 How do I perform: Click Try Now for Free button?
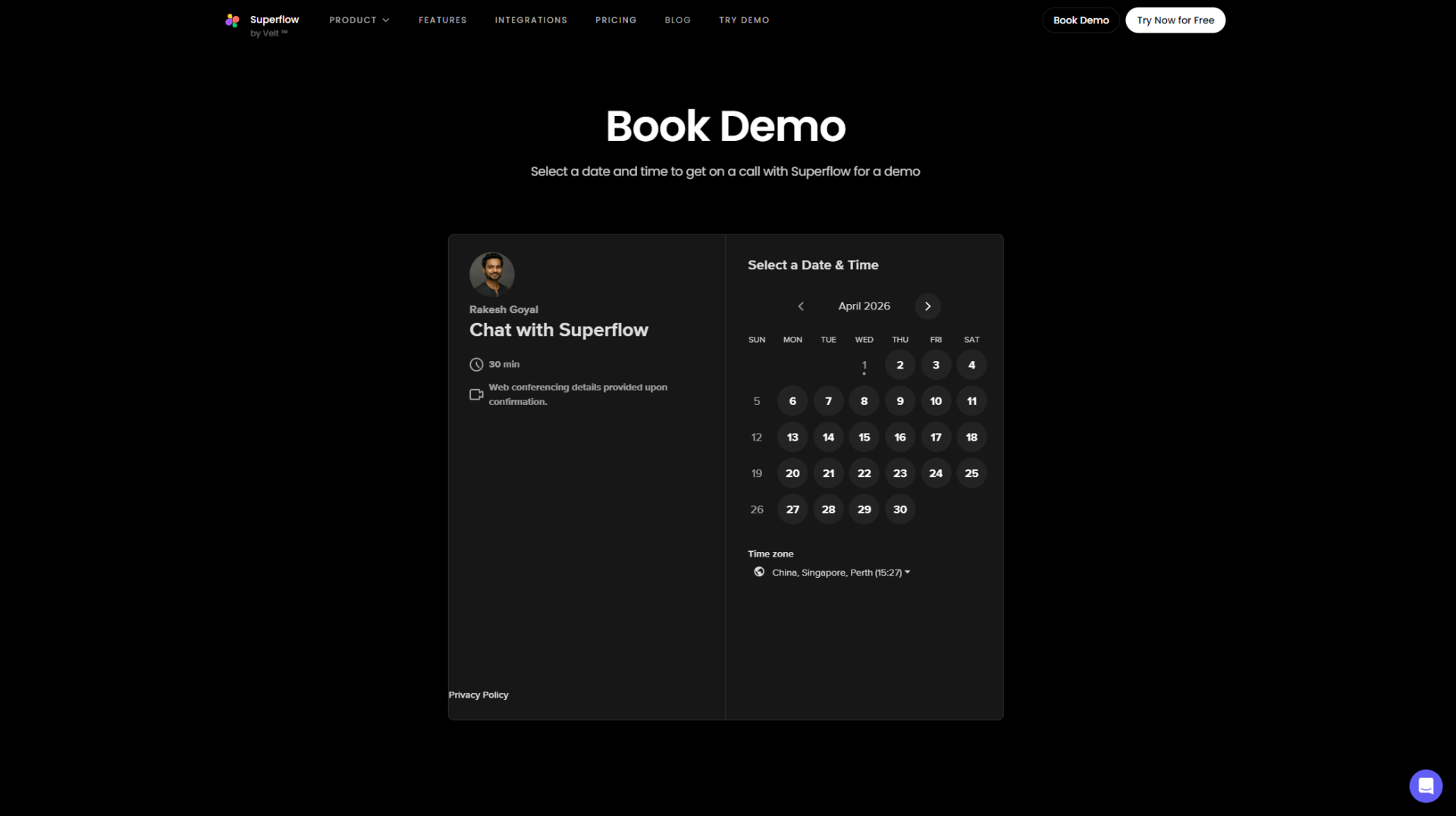coord(1175,20)
